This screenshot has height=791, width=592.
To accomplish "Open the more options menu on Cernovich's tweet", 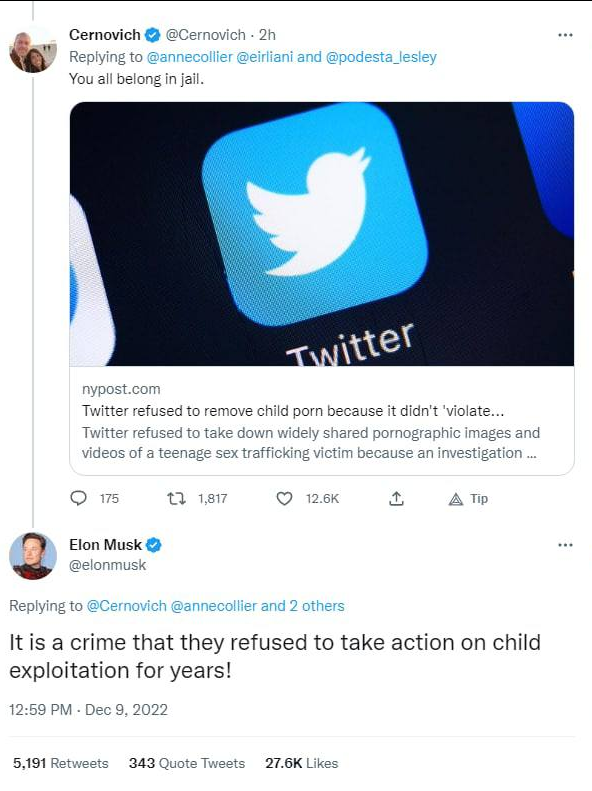I will [565, 35].
